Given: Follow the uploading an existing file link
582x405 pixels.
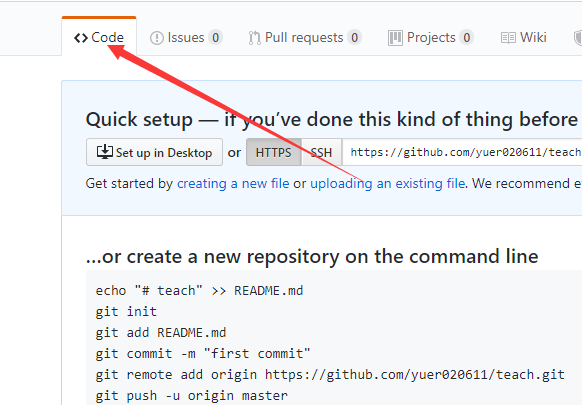Looking at the screenshot, I should (x=388, y=183).
